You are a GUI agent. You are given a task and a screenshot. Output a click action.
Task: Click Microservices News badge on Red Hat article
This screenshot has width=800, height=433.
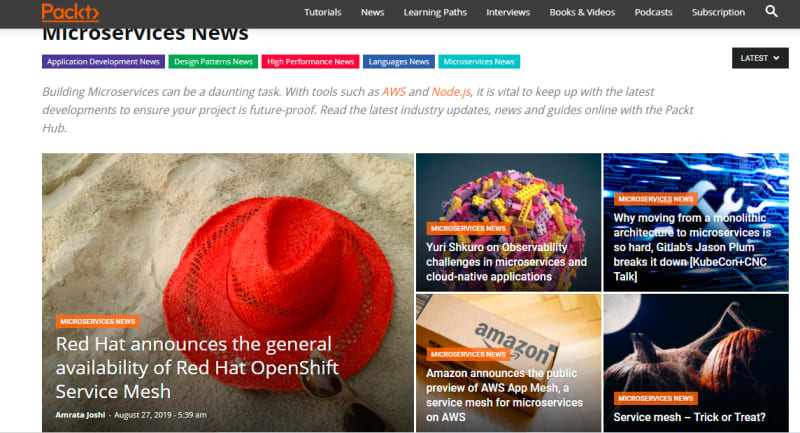[x=97, y=322]
